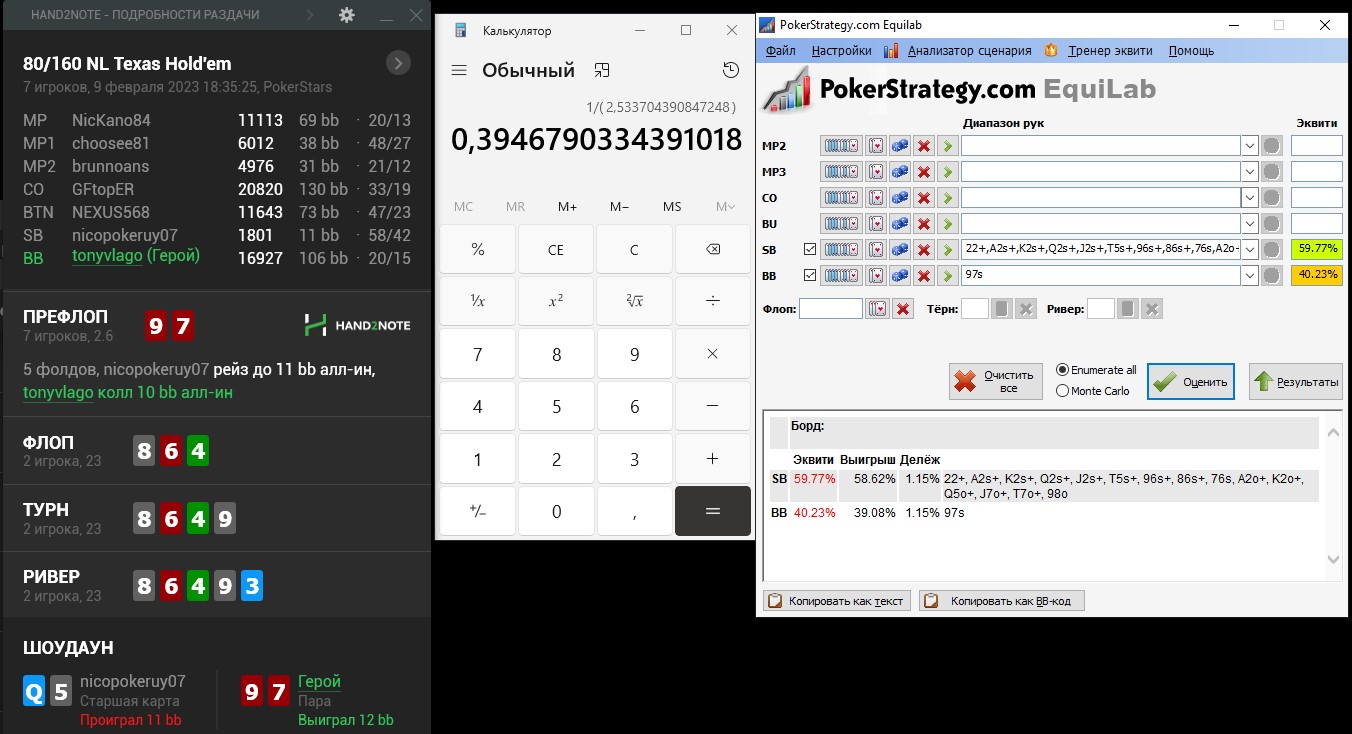Click Результаты button
The height and width of the screenshot is (734, 1352).
pyautogui.click(x=1296, y=381)
